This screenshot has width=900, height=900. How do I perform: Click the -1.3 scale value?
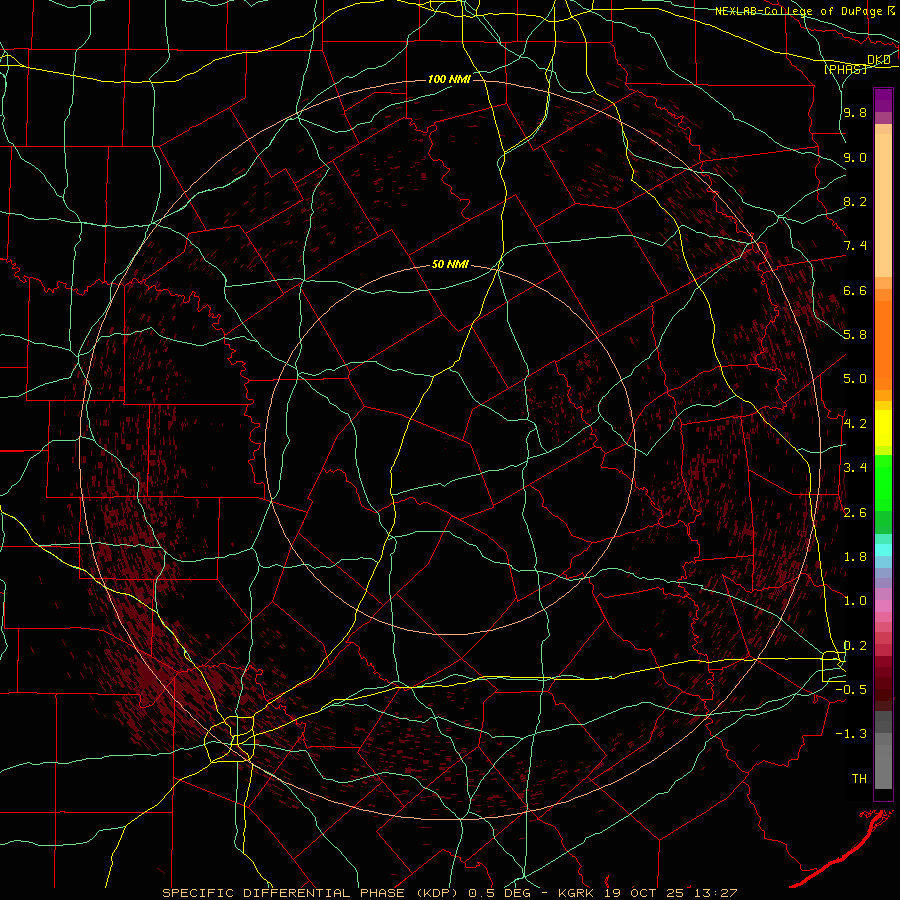[x=851, y=734]
